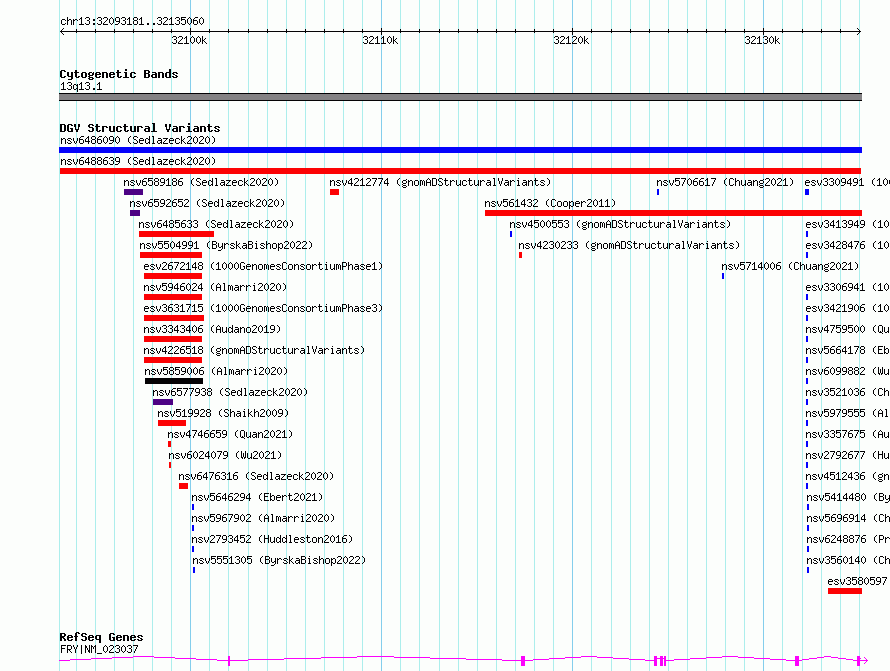Open the nsv4746659 (Quan2021) variant
Screen dimensions: 890x671
230,434
